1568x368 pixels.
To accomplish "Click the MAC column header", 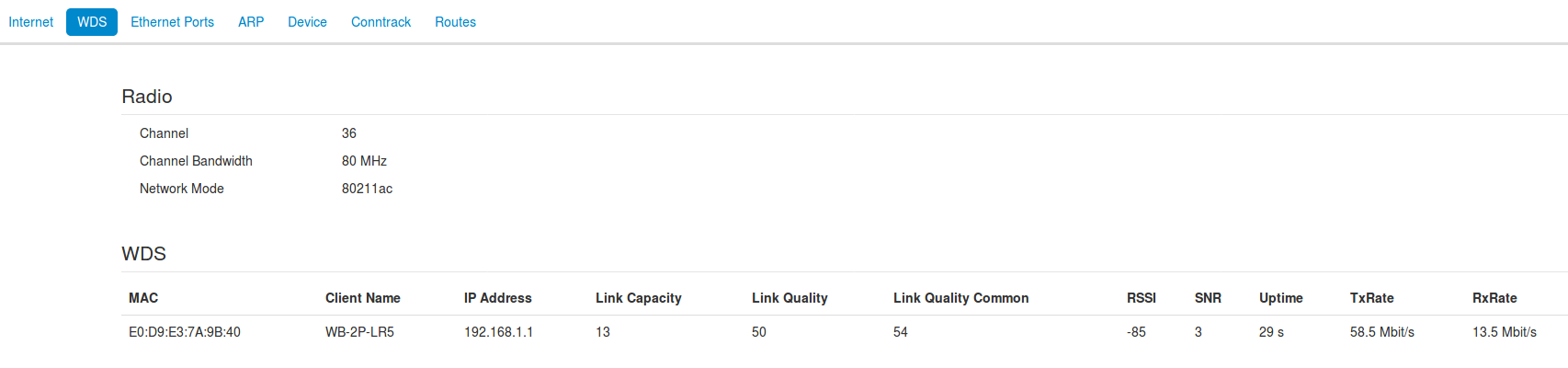I will [x=143, y=298].
